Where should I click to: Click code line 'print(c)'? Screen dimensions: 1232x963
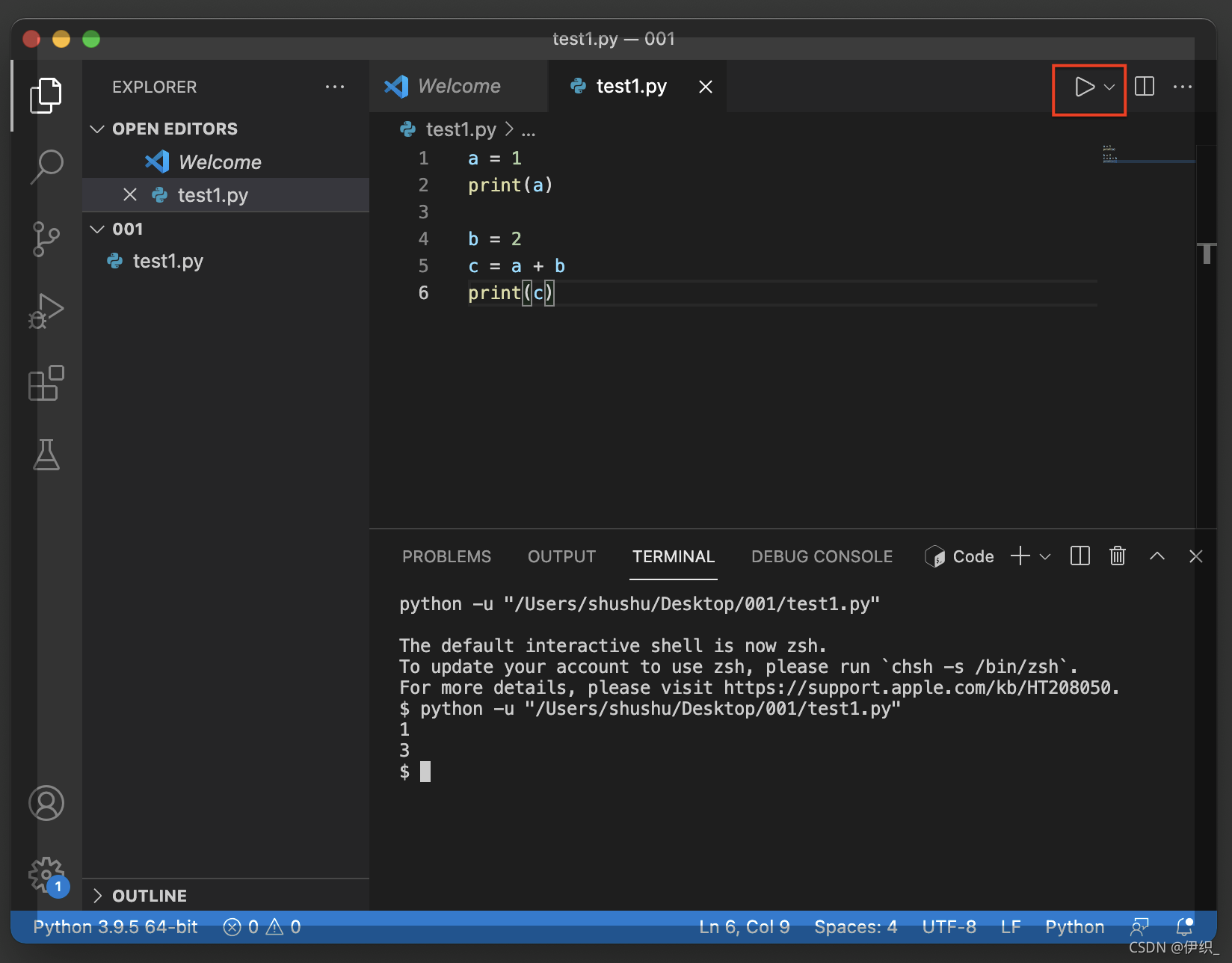pyautogui.click(x=511, y=293)
